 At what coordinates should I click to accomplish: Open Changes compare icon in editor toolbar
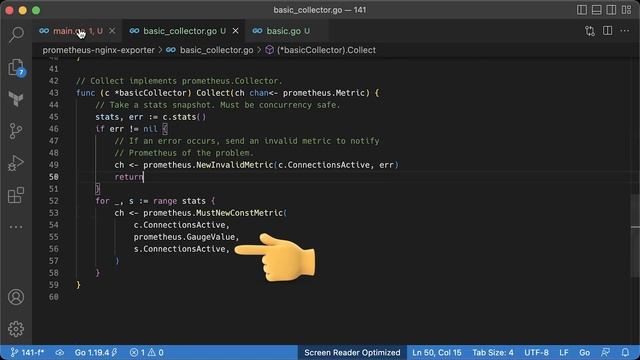tap(590, 31)
